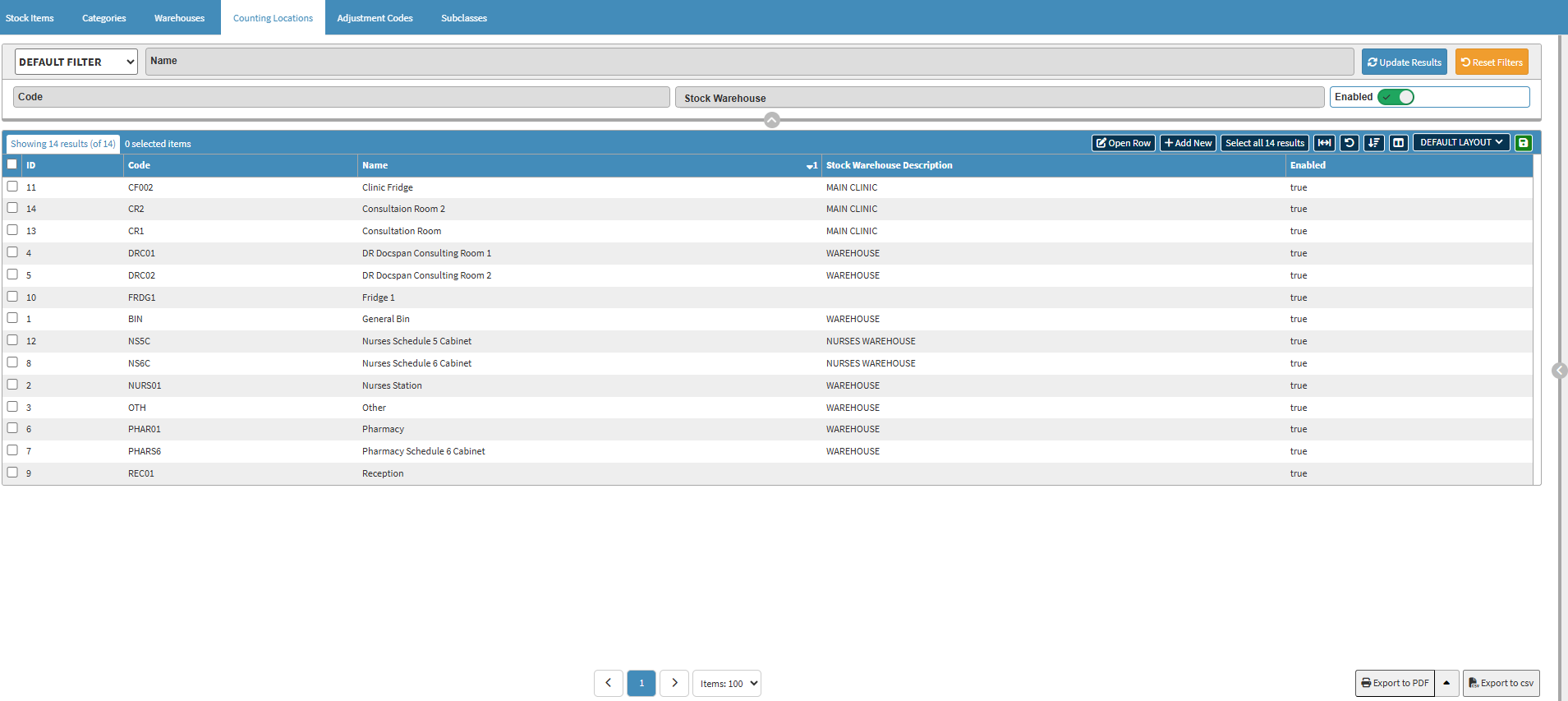Expand Export to PDF options arrow
The height and width of the screenshot is (701, 1568).
1446,683
